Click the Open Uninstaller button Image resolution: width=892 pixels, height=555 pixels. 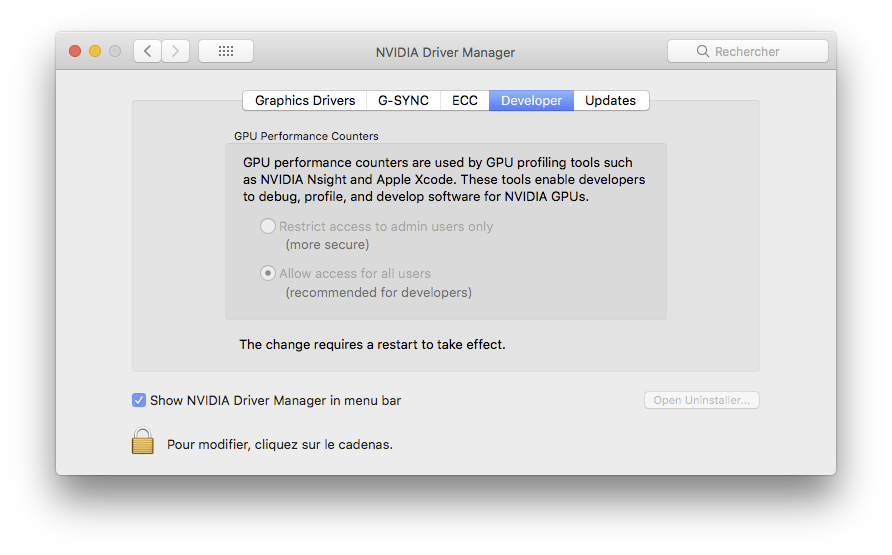(701, 400)
